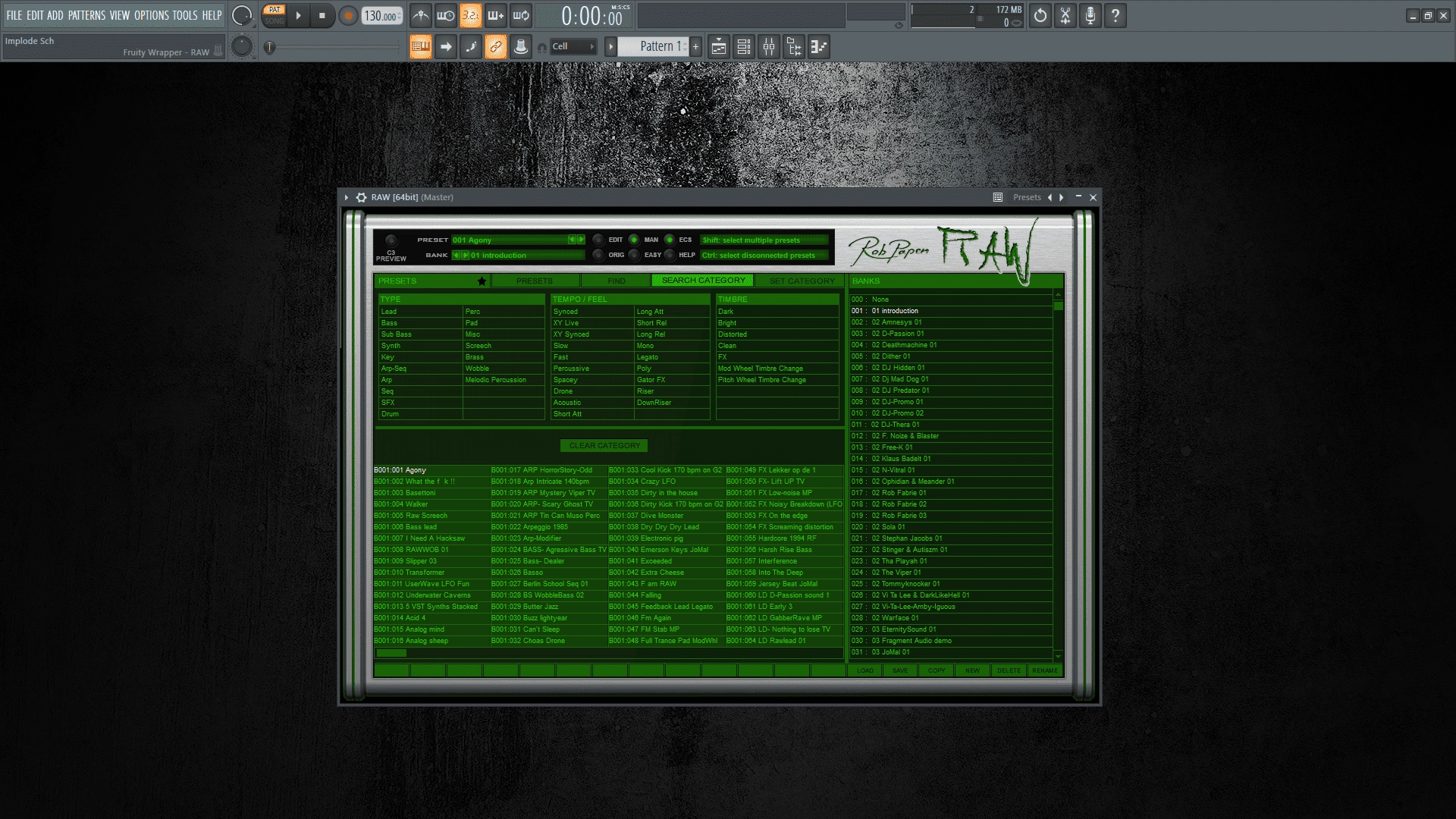Open the RAW plugin gear settings icon
Screen dimensions: 1456x819
pos(361,197)
